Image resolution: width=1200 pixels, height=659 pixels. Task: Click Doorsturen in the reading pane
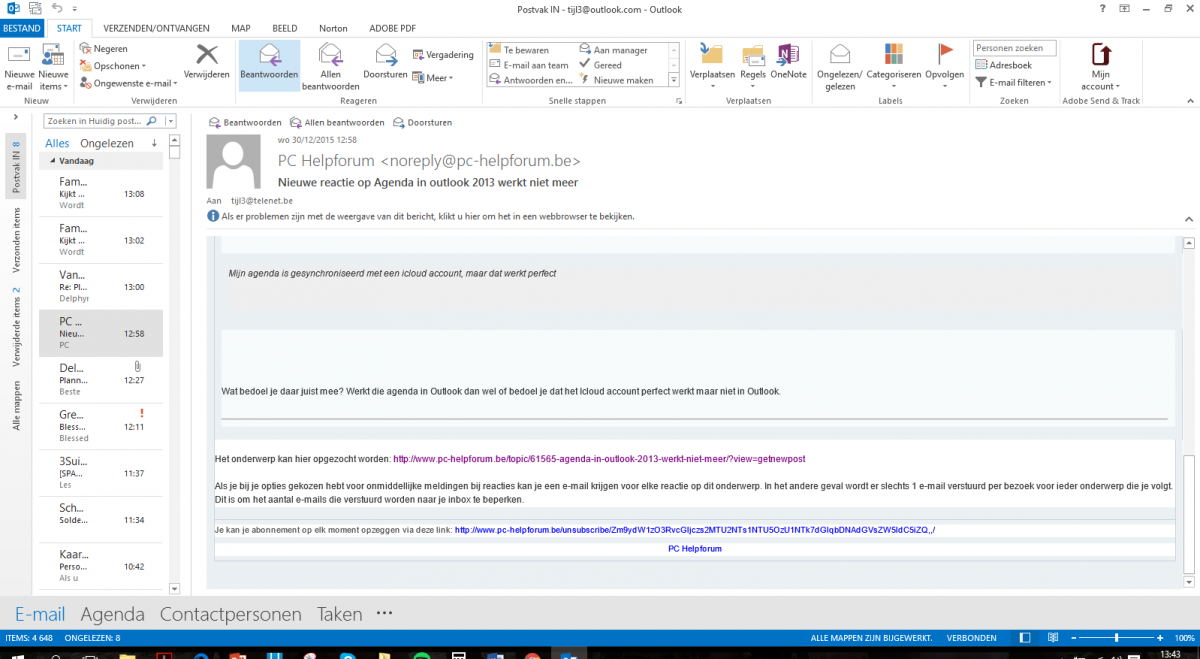423,122
